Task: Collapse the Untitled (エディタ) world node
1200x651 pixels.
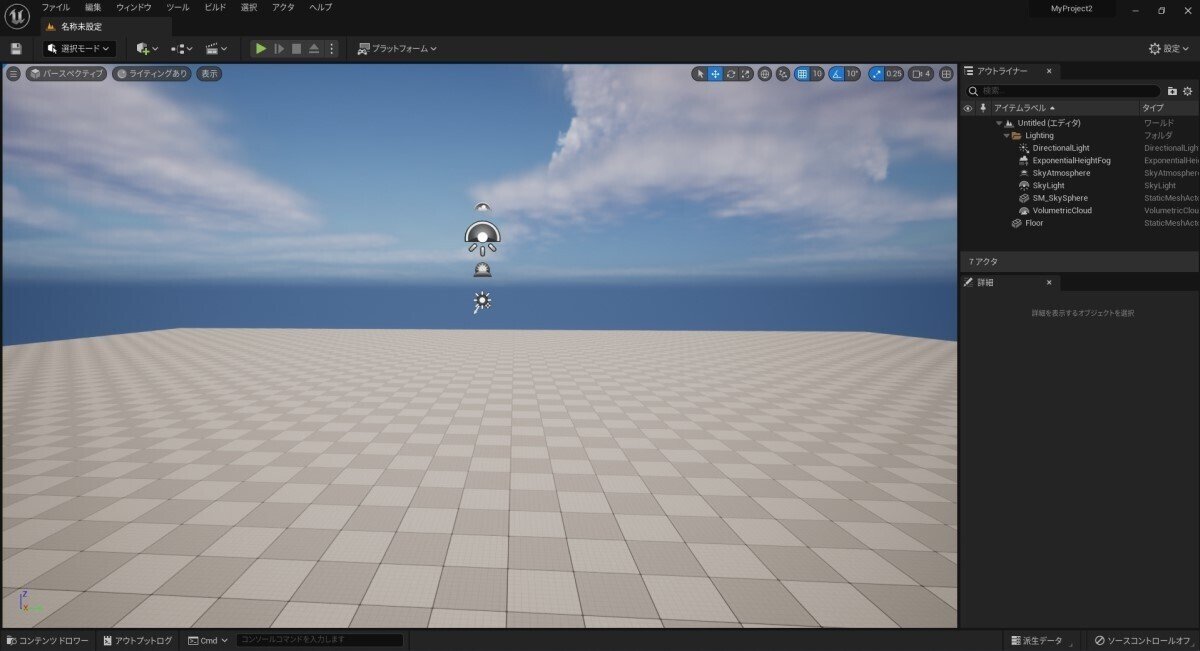Action: click(998, 123)
